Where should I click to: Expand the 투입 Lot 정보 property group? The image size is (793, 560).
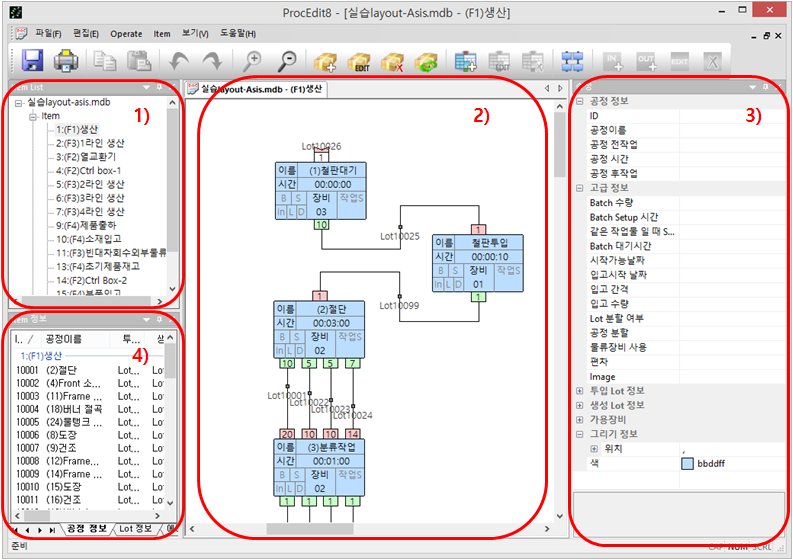click(581, 390)
